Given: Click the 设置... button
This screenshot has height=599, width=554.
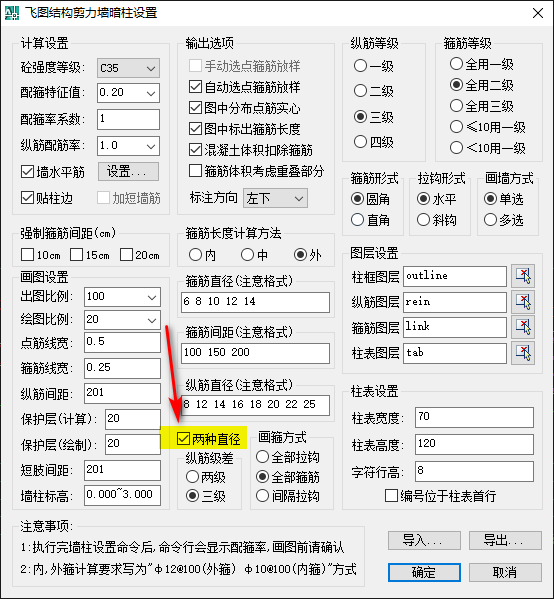Looking at the screenshot, I should tap(128, 172).
